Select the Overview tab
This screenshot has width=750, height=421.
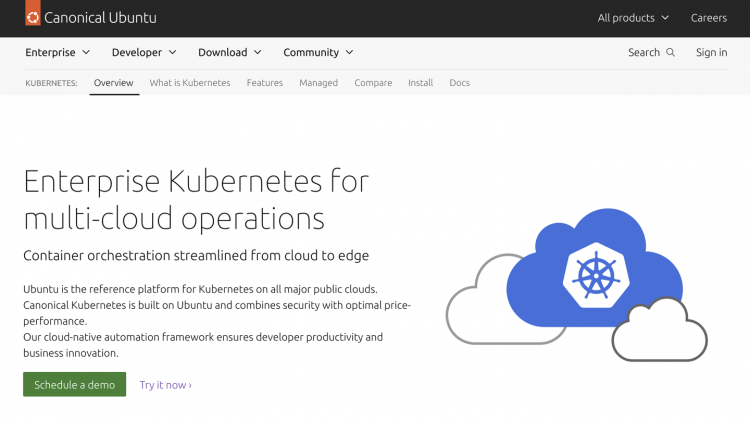(x=113, y=83)
